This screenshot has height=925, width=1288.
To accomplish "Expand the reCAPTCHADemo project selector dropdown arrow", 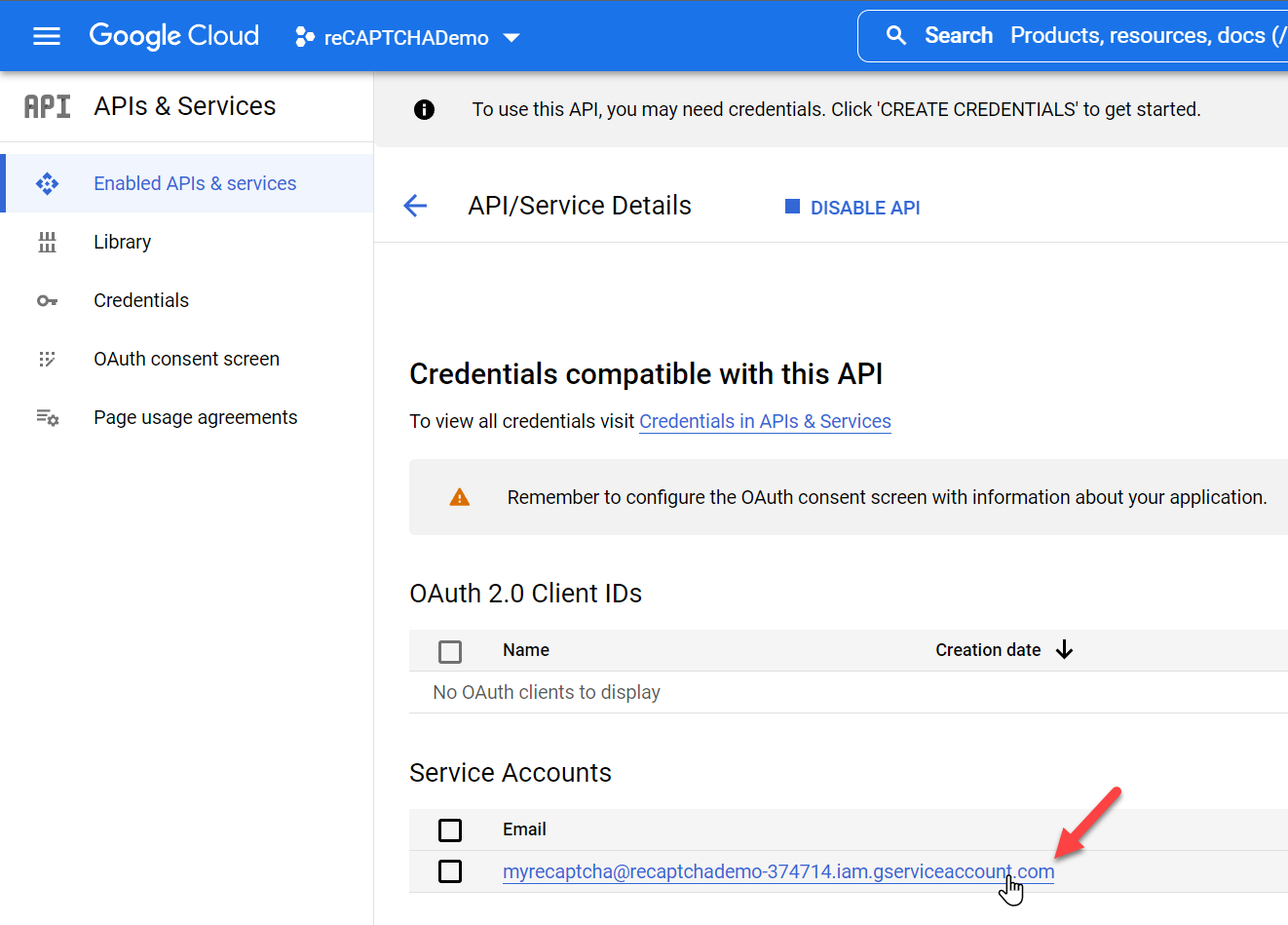I will (x=511, y=38).
